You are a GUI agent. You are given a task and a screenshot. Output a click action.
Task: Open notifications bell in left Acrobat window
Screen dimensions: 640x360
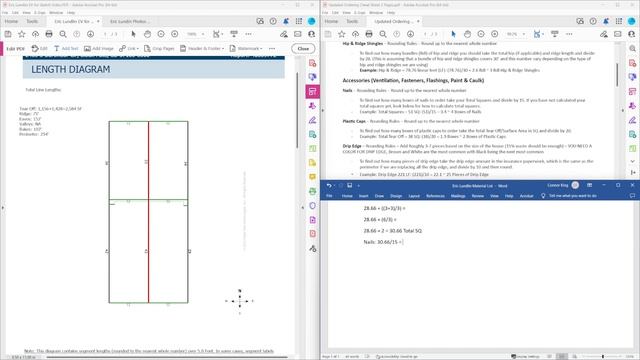[x=286, y=21]
